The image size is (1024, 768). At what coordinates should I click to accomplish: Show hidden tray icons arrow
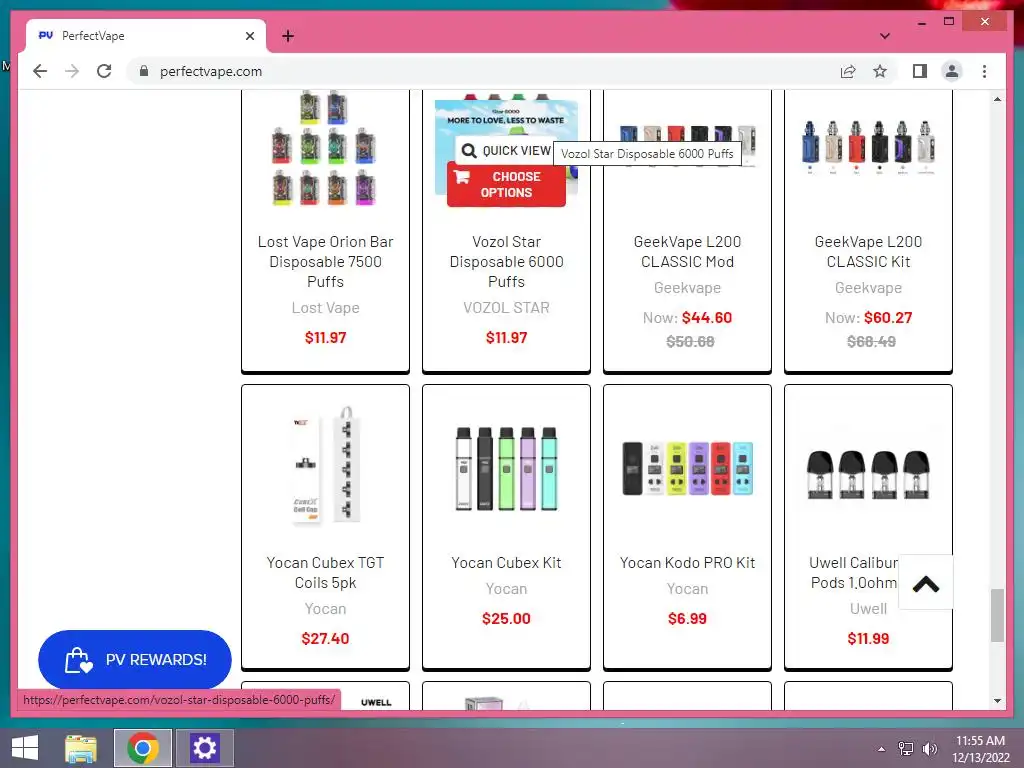click(x=882, y=748)
